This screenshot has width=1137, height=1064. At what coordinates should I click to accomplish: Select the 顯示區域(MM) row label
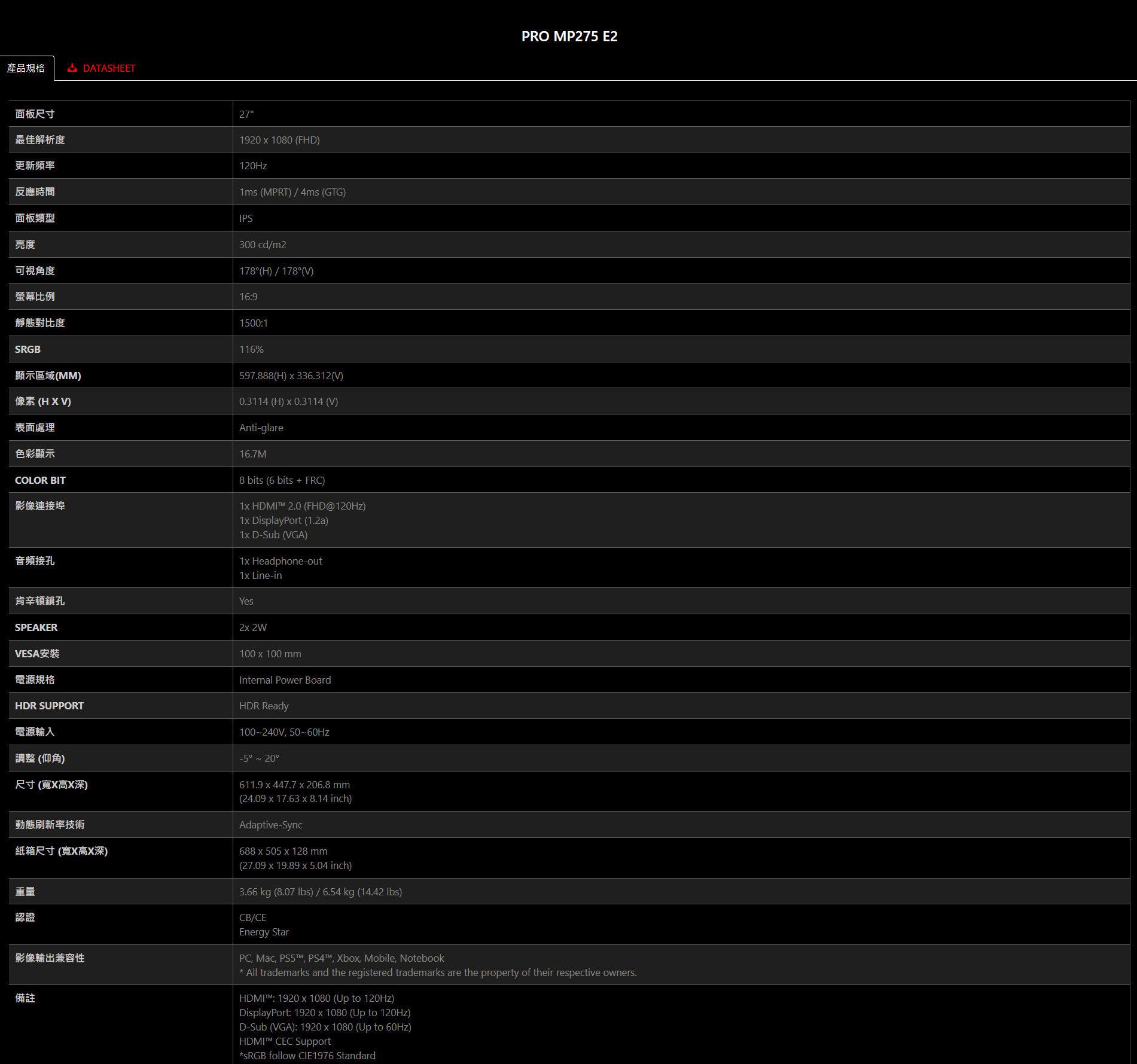48,376
